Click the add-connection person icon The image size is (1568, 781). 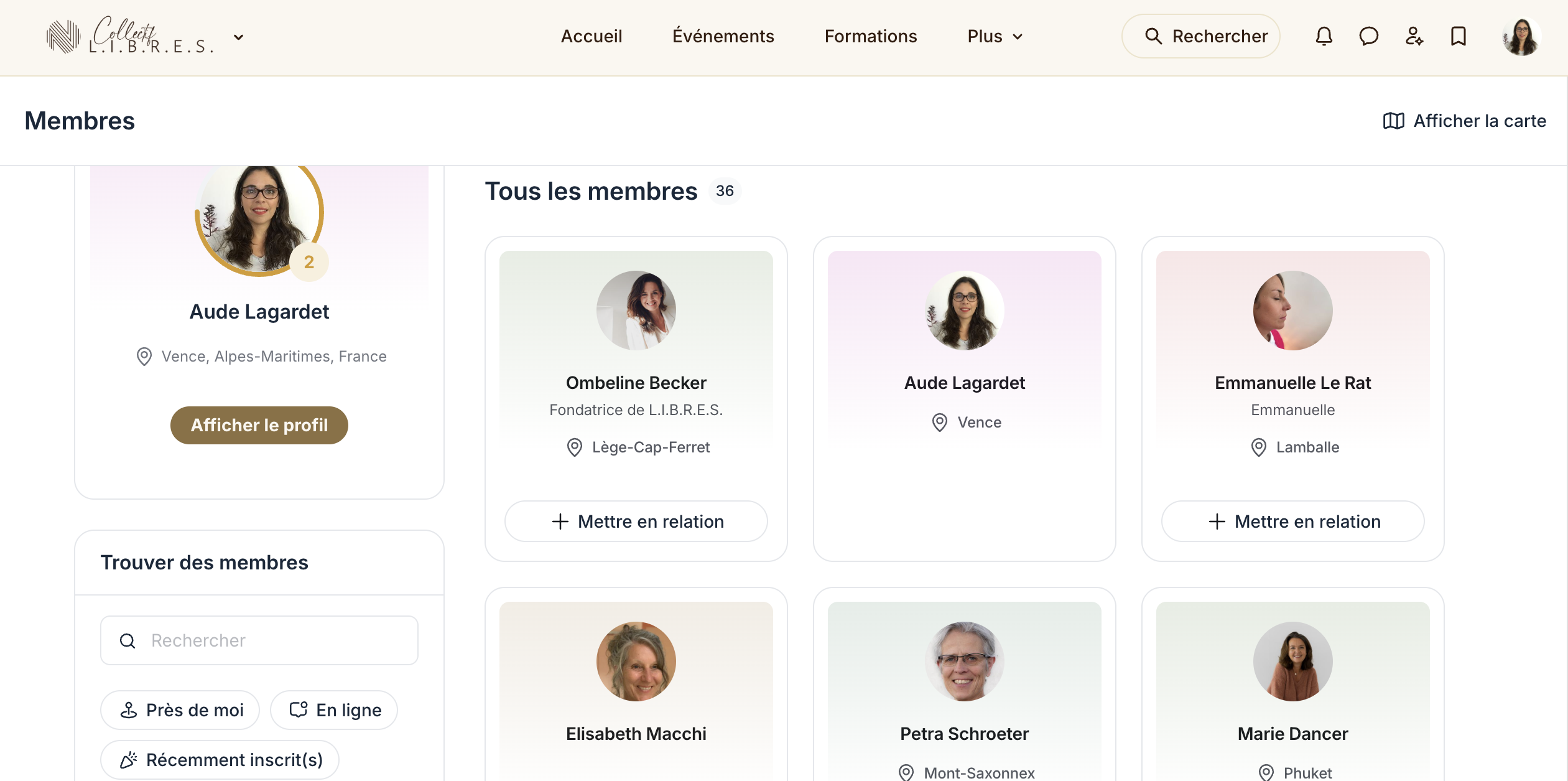[x=1414, y=37]
